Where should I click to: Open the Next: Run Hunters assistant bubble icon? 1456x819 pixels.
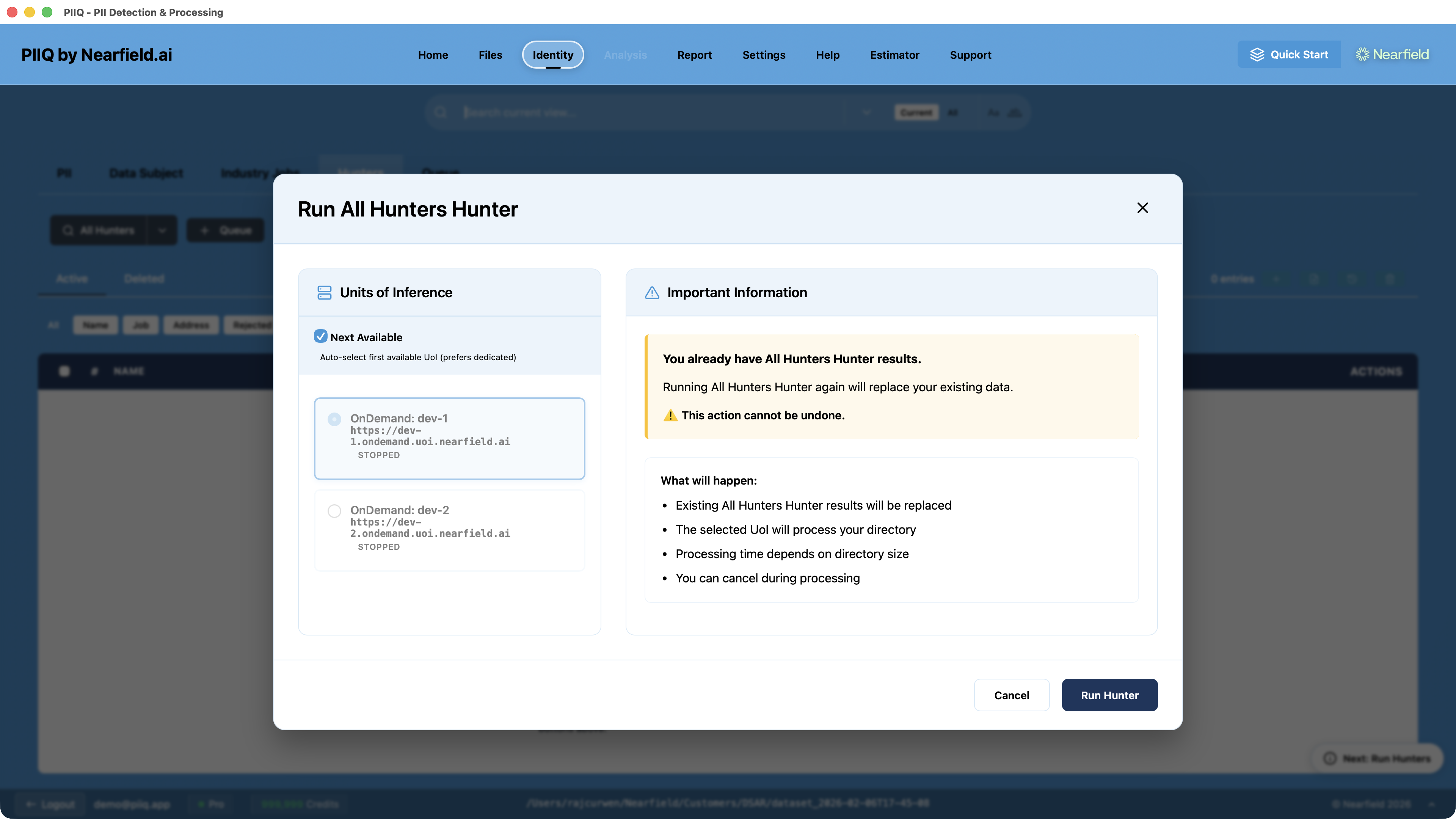(1331, 758)
